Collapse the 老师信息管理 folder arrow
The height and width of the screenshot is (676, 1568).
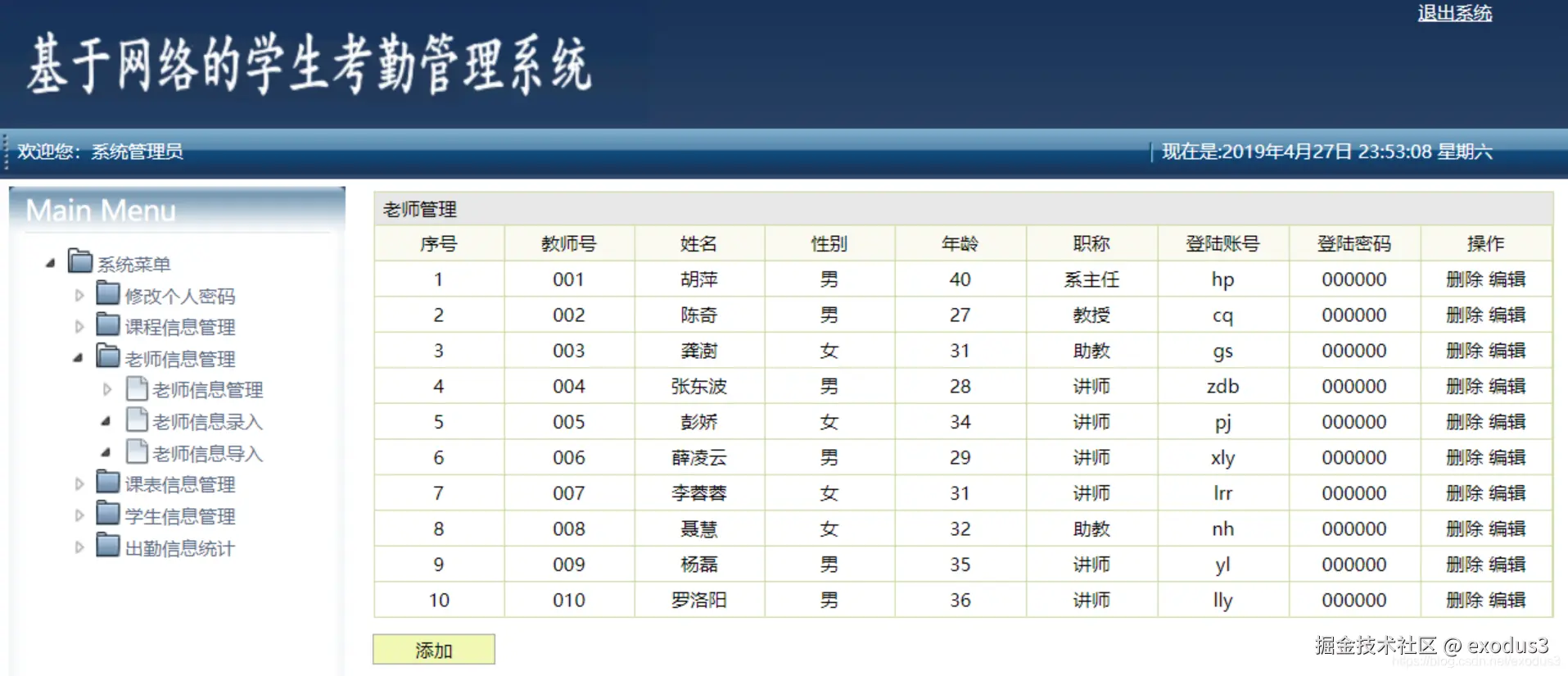click(x=79, y=358)
